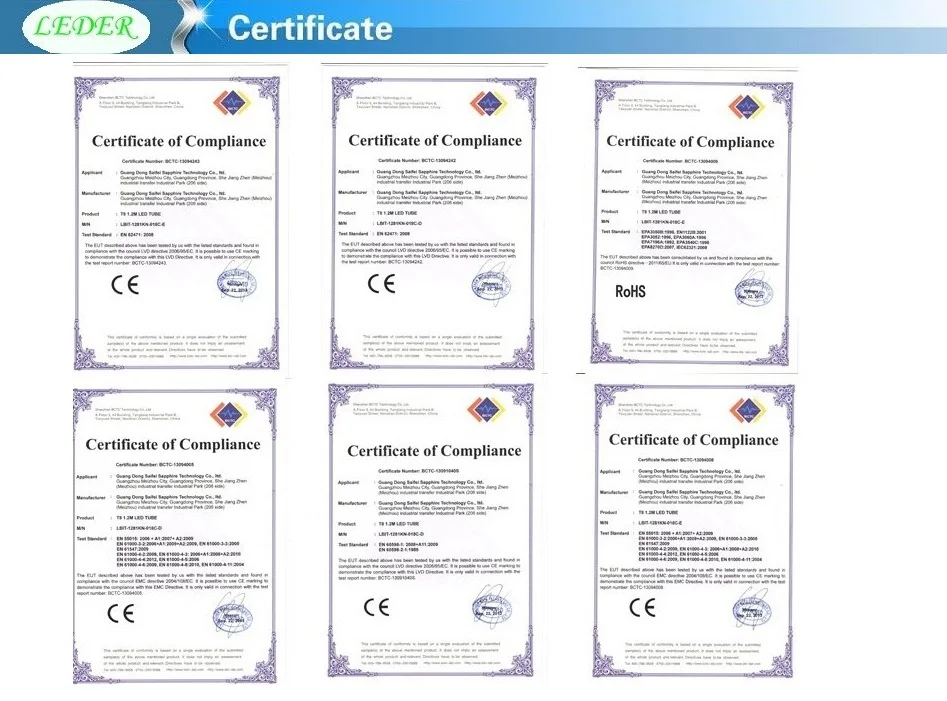Click the "T8 1.2M LED TUBE" product on certificate BCTC-13094008
The image size is (947, 701).
pyautogui.click(x=658, y=513)
